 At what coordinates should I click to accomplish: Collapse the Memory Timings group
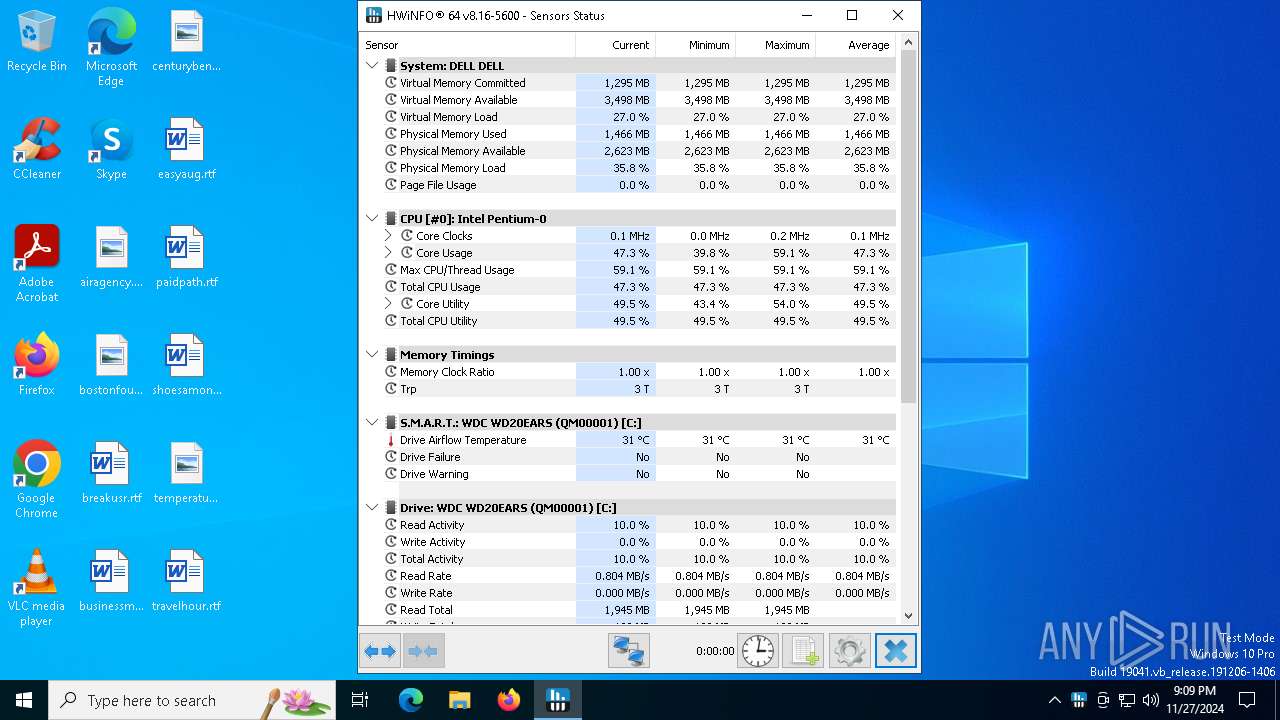372,355
